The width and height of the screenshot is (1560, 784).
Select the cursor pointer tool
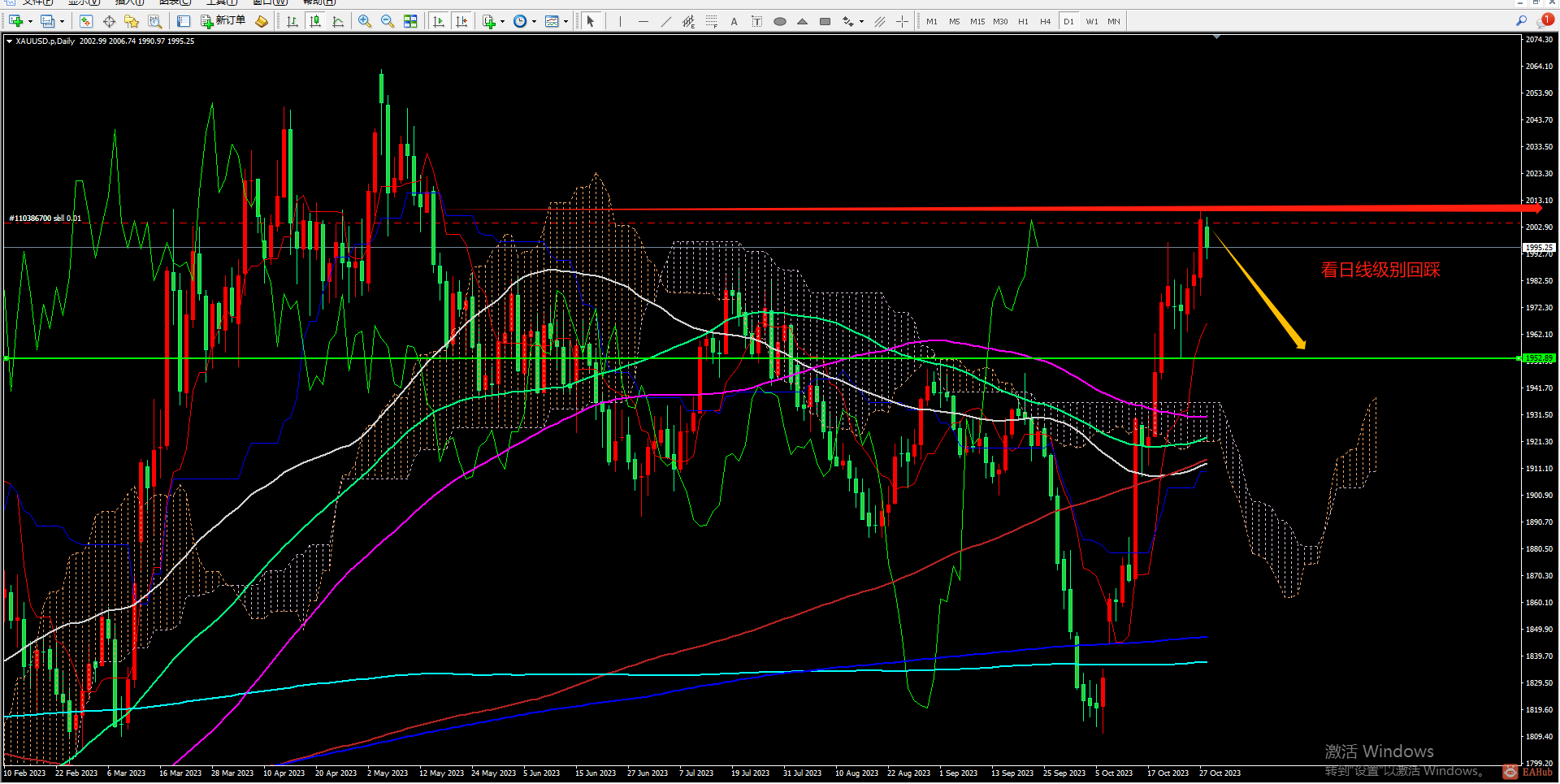[x=591, y=21]
